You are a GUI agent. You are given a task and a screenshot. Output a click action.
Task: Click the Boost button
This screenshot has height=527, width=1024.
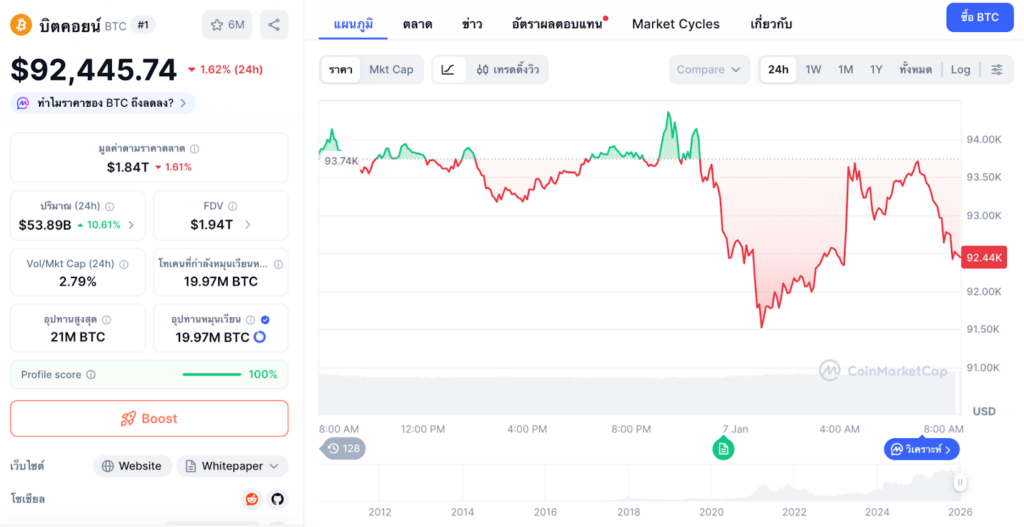pyautogui.click(x=149, y=418)
